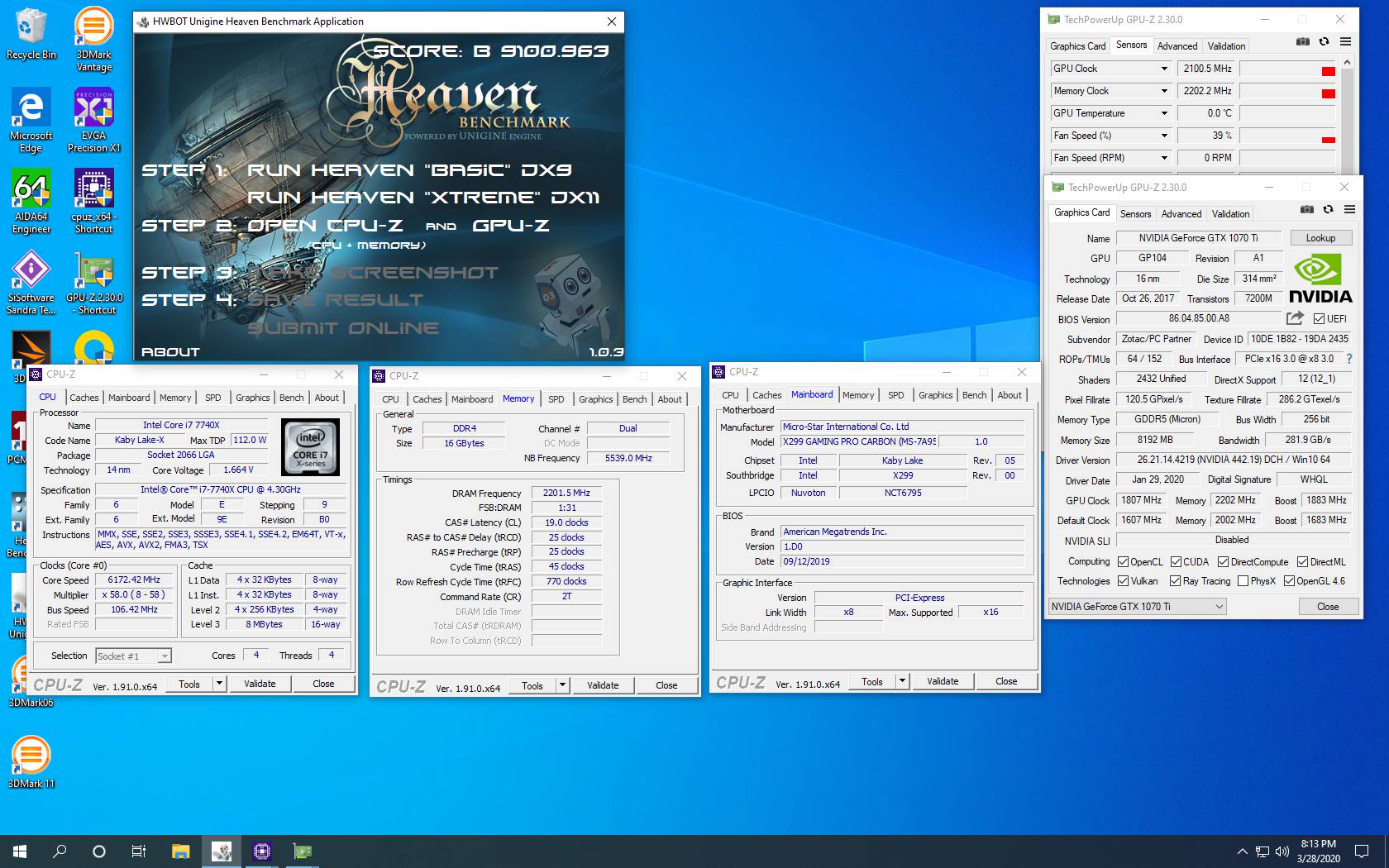This screenshot has width=1389, height=868.
Task: Open Microsoft Edge desktop icon
Action: 31,121
